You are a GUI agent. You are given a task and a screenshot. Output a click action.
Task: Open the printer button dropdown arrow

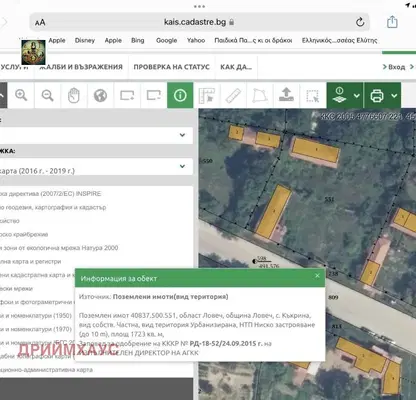pyautogui.click(x=394, y=96)
